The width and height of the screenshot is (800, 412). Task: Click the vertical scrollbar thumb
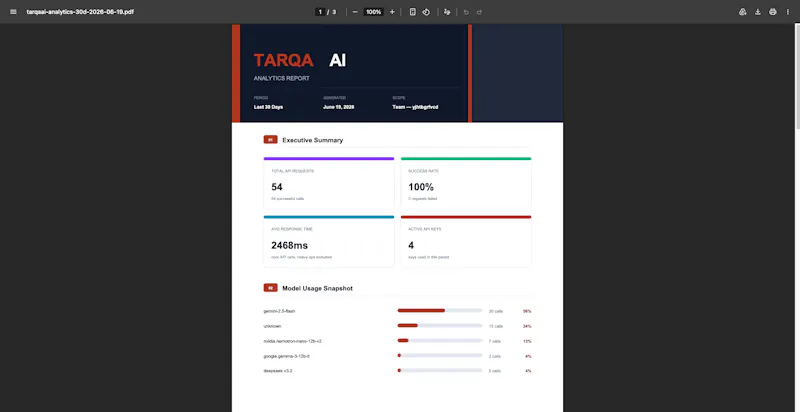[x=797, y=75]
